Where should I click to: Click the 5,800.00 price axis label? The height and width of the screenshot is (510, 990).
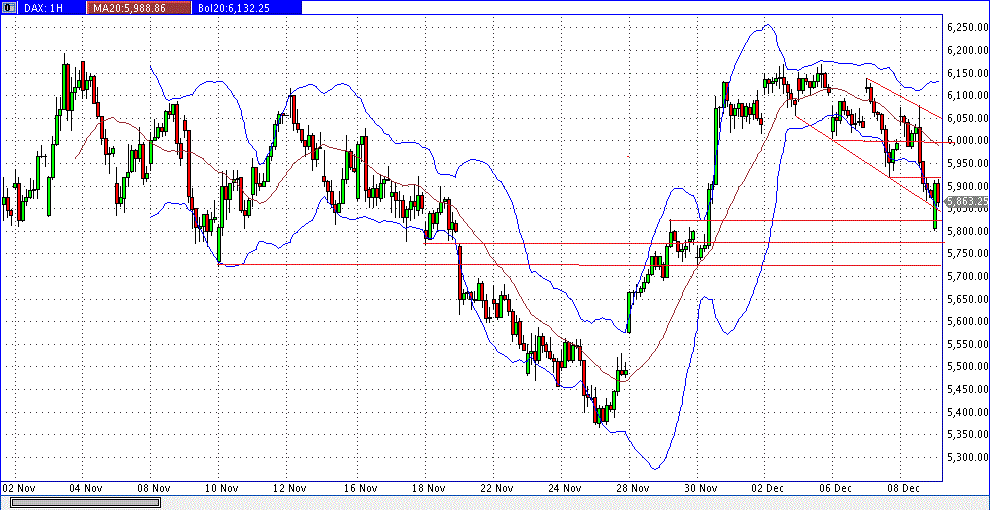pos(968,231)
